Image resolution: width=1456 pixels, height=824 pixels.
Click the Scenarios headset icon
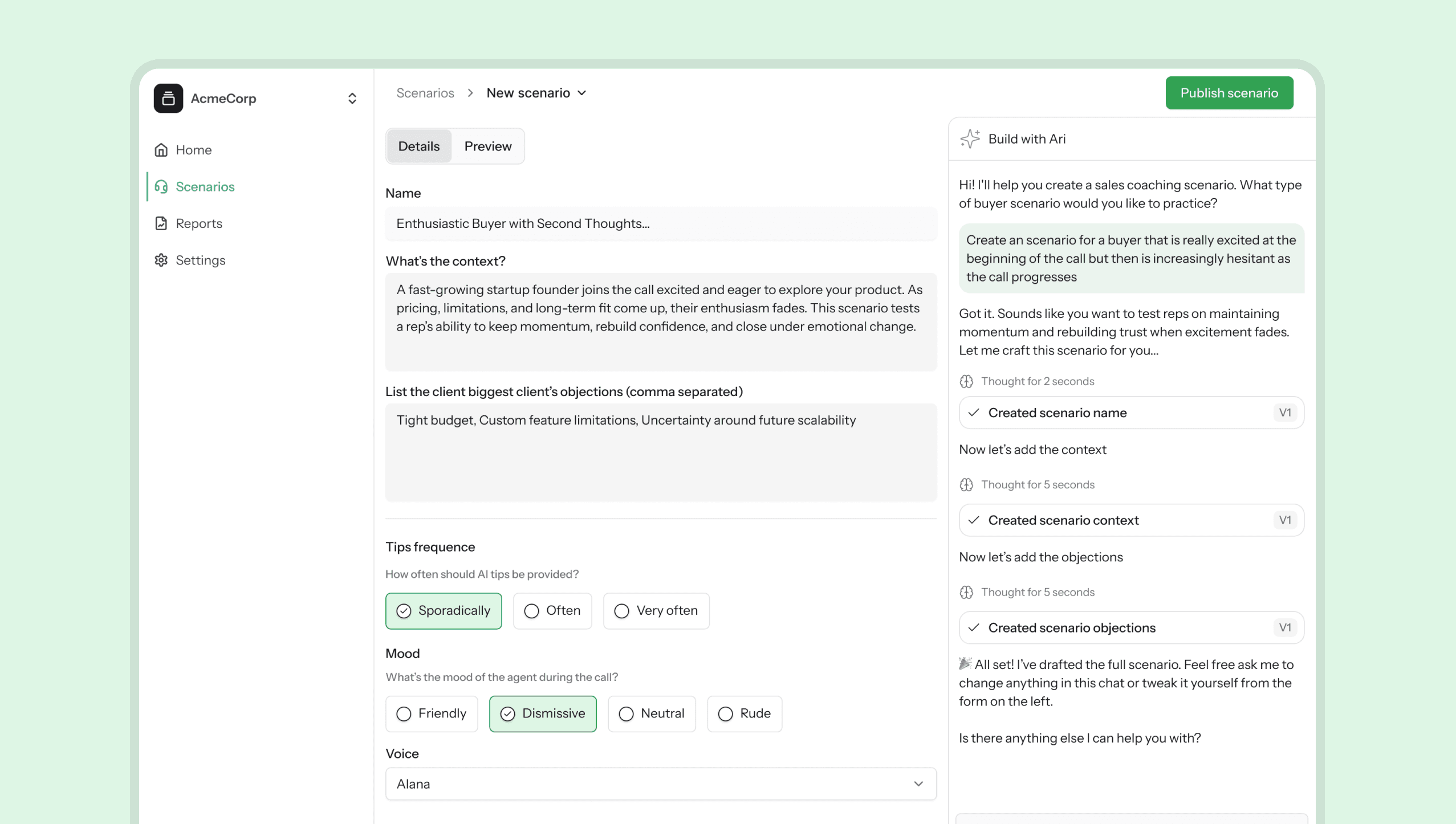click(161, 187)
